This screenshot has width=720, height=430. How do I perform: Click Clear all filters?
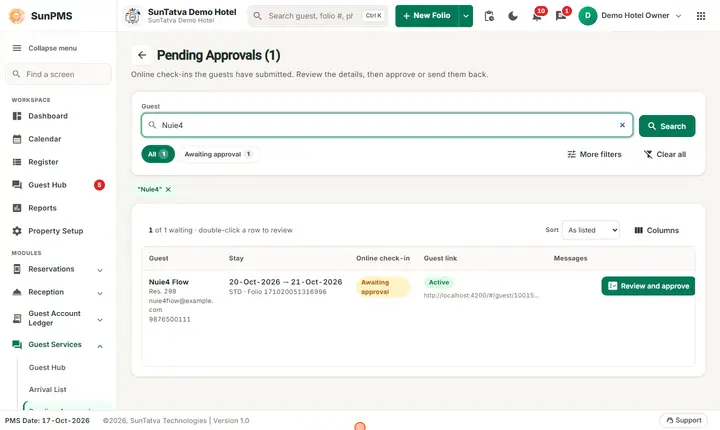[x=665, y=154]
